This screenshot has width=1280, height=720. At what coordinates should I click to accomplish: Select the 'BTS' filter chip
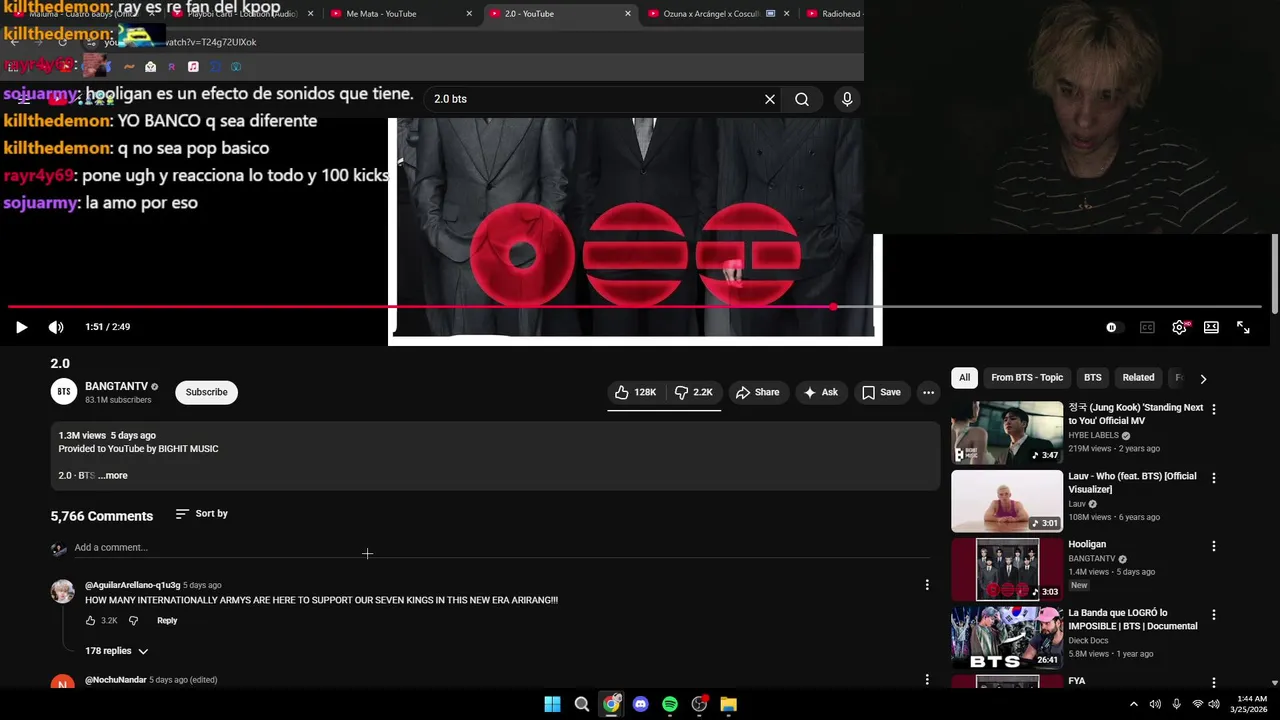(x=1093, y=378)
